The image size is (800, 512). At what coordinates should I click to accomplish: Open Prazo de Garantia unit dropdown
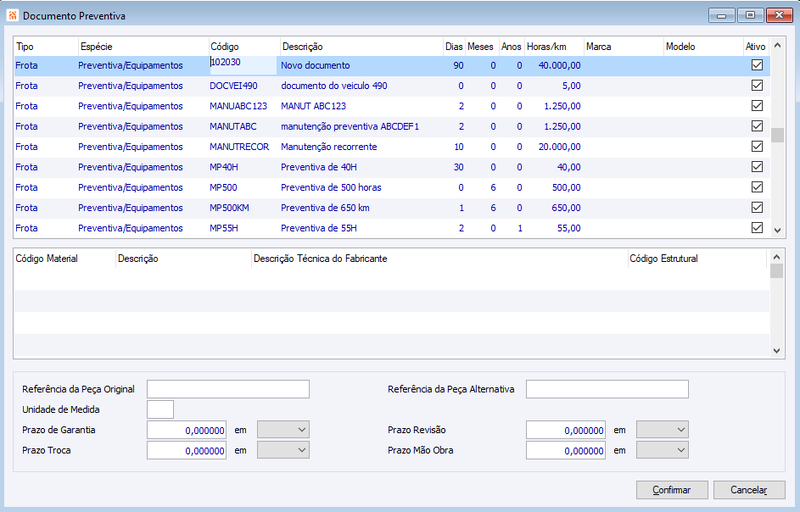tap(283, 430)
